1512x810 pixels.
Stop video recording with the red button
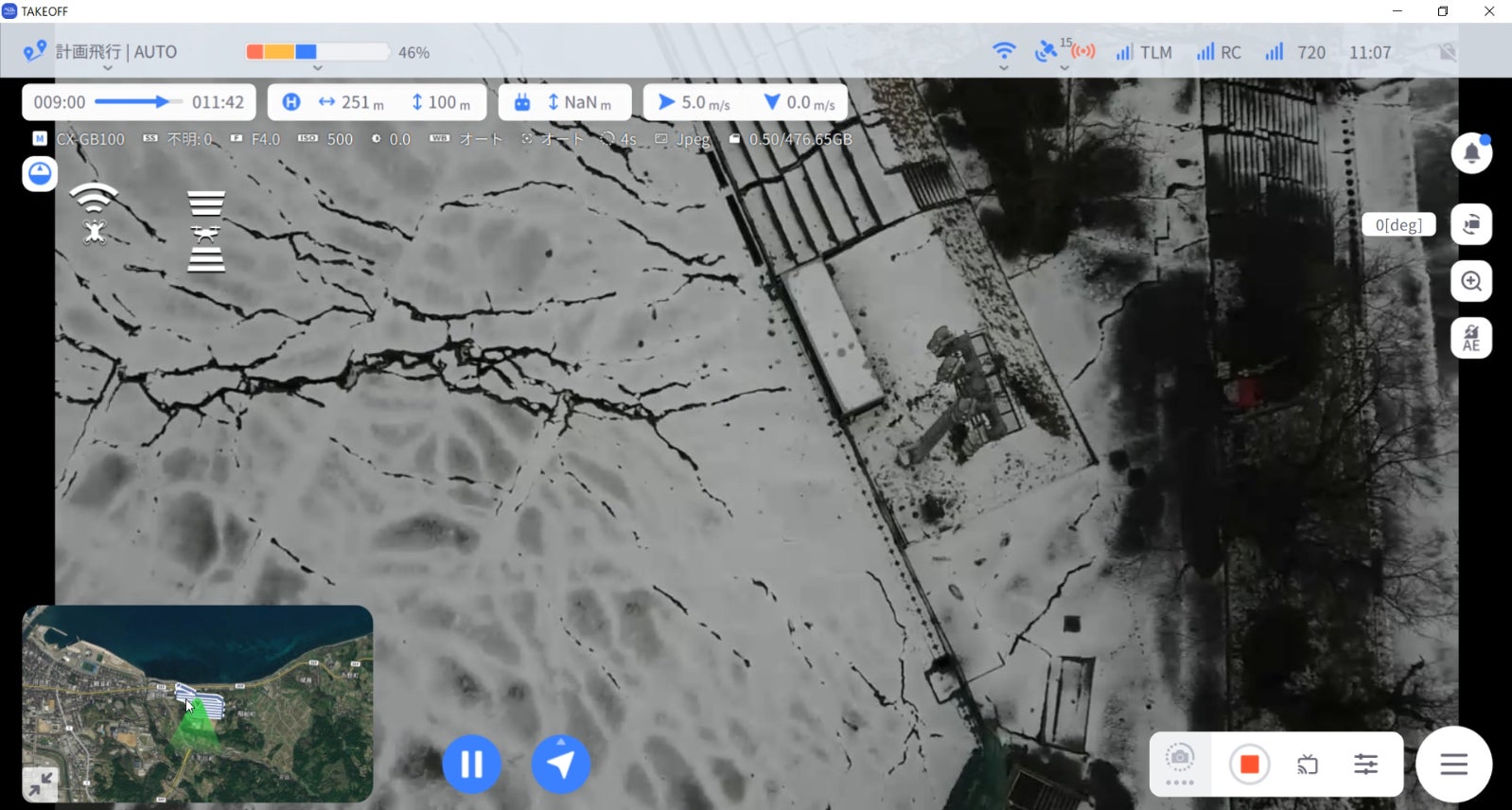[1249, 764]
